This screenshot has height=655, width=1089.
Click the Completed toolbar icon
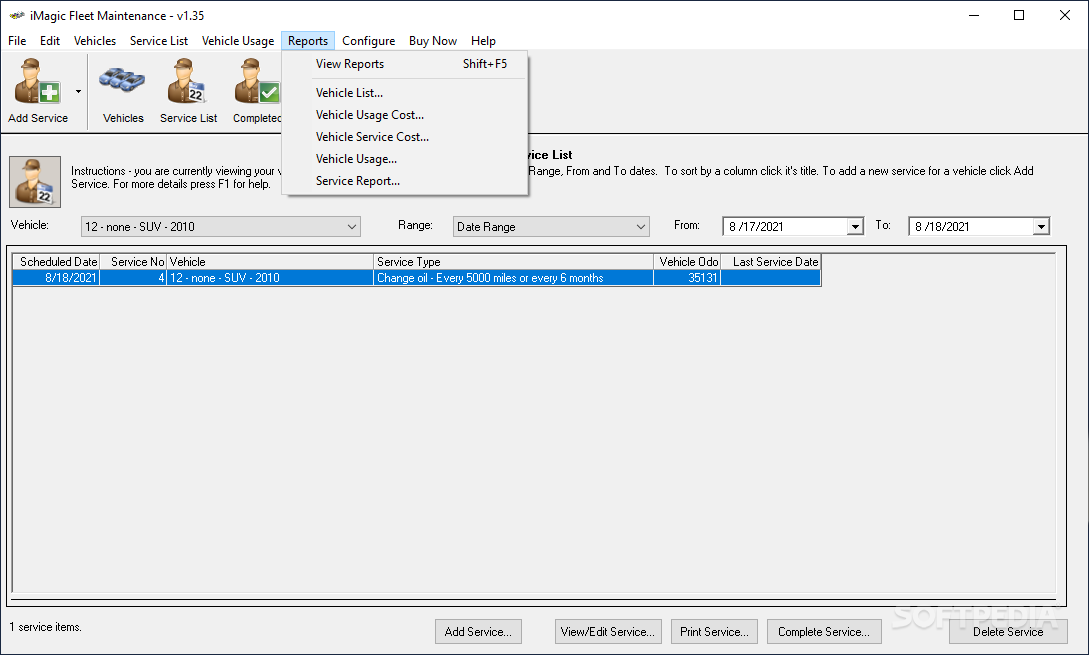tap(256, 90)
